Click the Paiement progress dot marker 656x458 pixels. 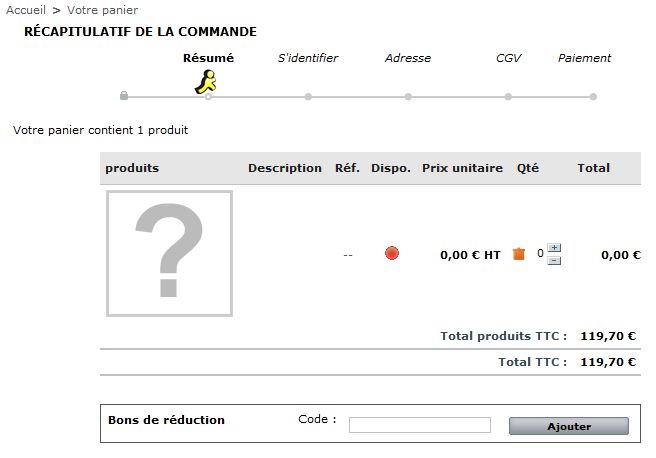(x=593, y=97)
